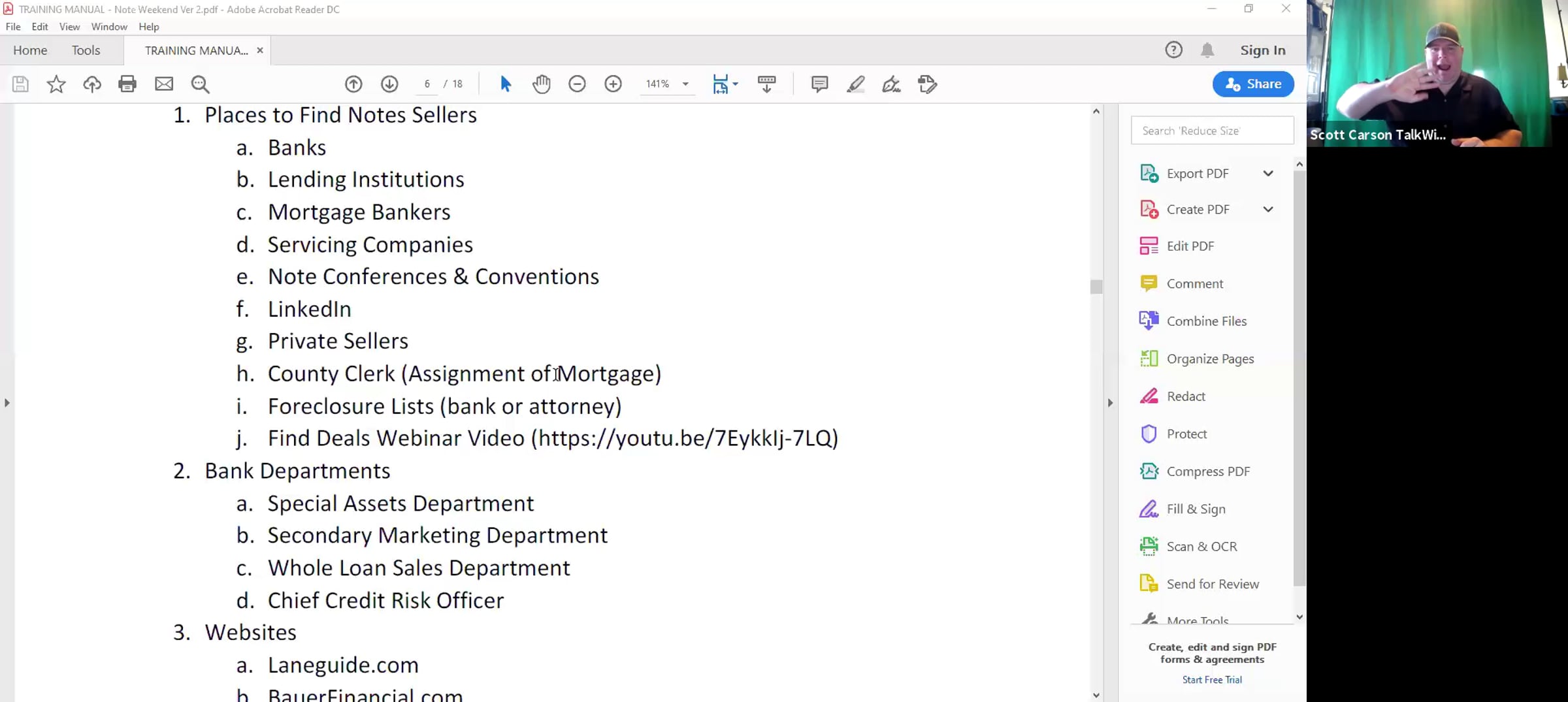The height and width of the screenshot is (702, 1568).
Task: Open notifications bell
Action: click(1207, 50)
